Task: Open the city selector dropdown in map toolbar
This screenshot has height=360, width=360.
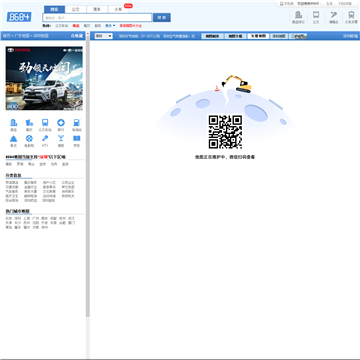Action: (x=104, y=36)
